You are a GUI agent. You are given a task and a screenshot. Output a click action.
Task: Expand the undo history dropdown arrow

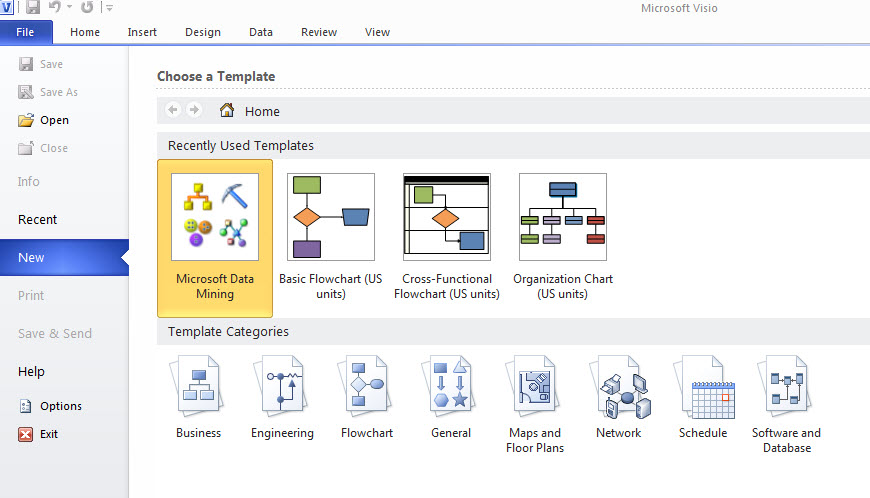coord(70,8)
